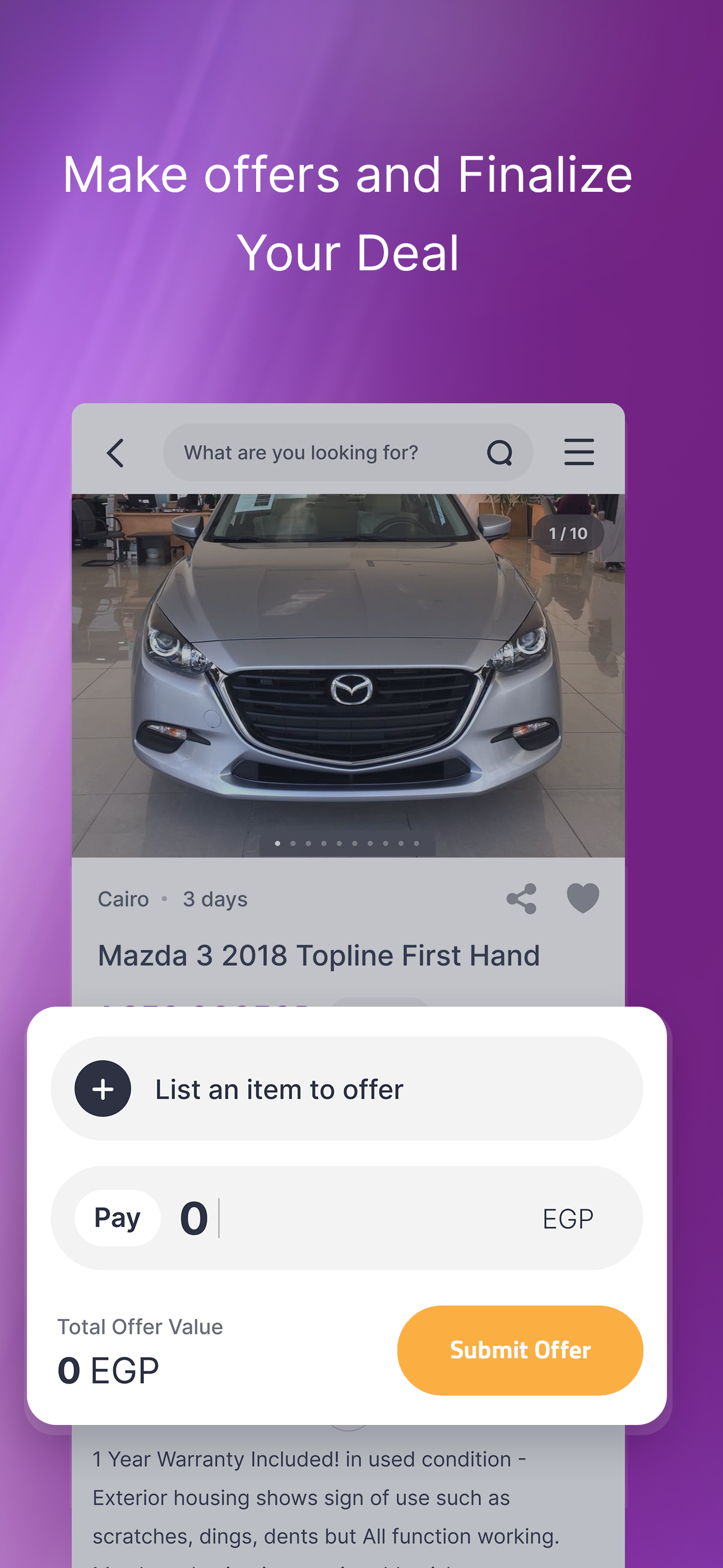
Task: Tap the 'List an item to offer' row
Action: 347,1089
